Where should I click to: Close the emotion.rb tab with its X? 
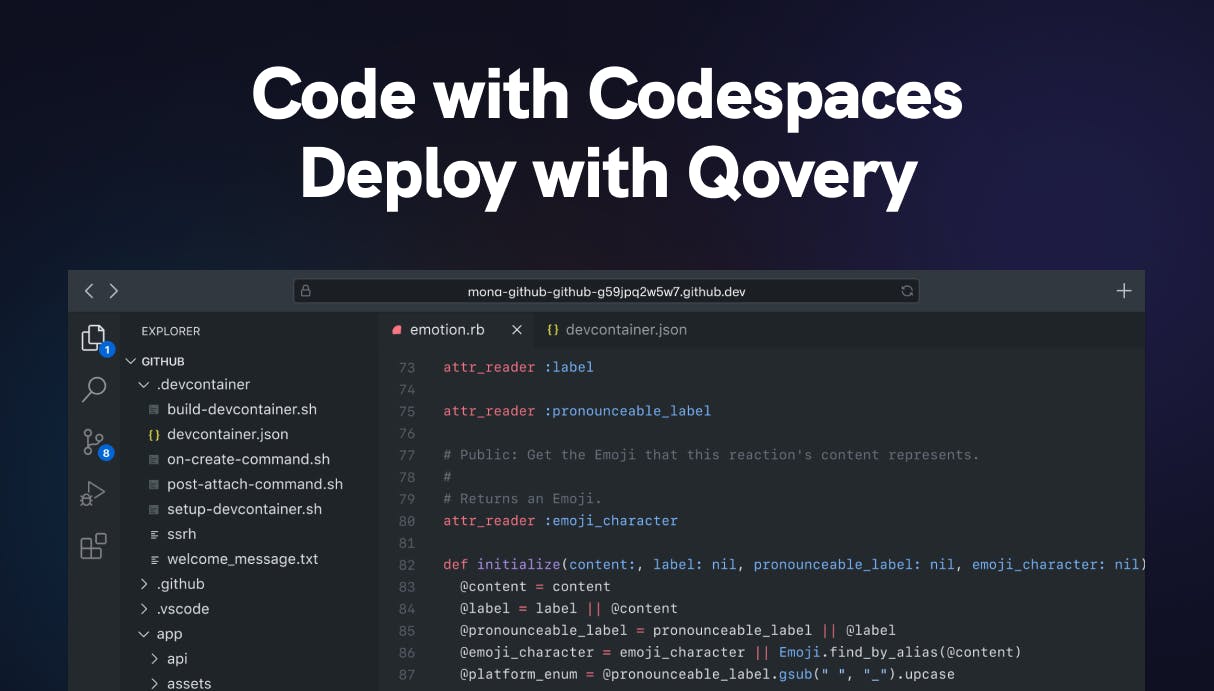pyautogui.click(x=517, y=329)
